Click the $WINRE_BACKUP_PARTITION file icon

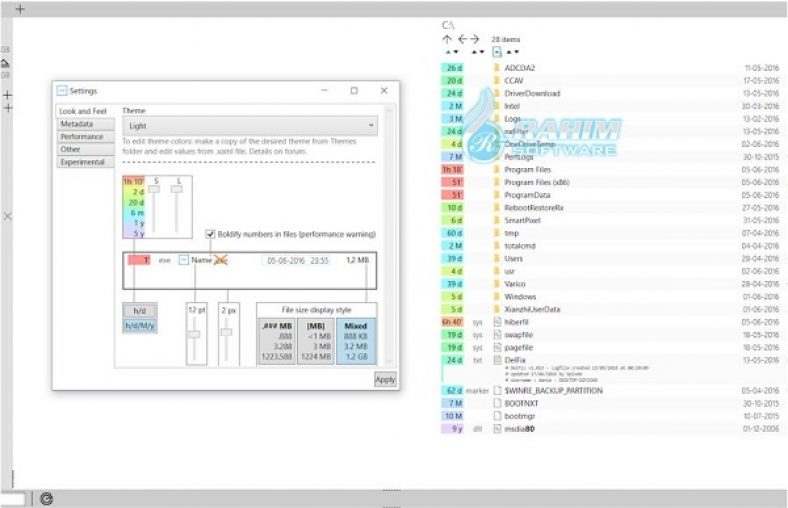coord(497,390)
